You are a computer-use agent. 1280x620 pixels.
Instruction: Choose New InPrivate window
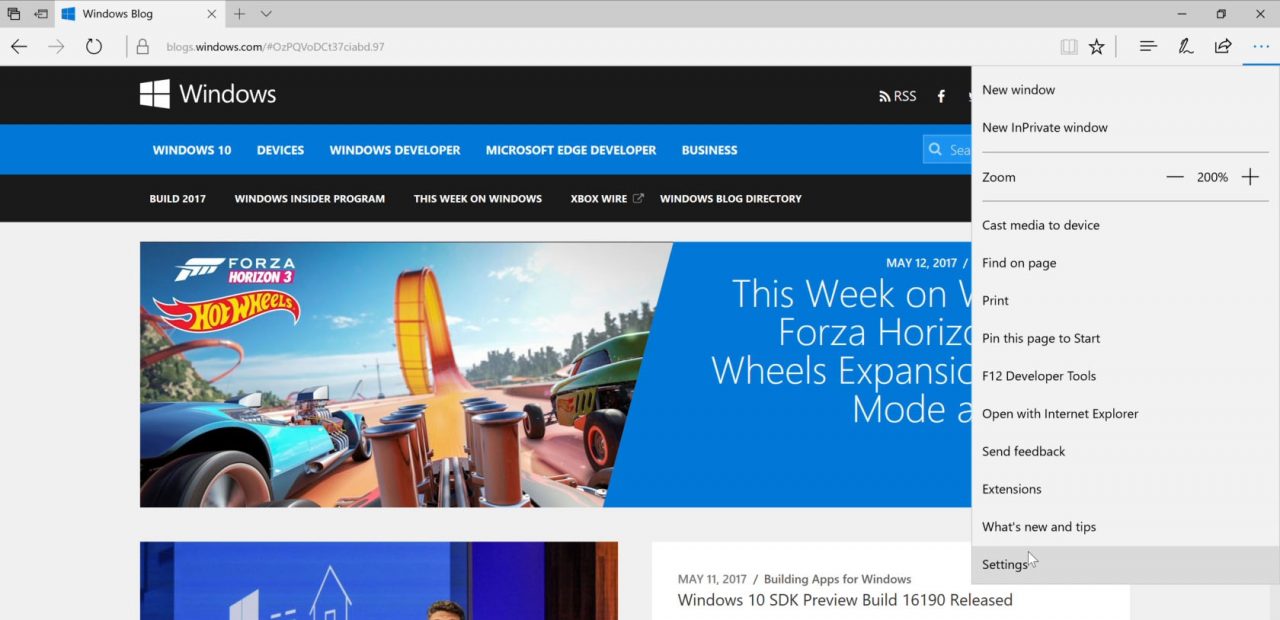point(1125,128)
